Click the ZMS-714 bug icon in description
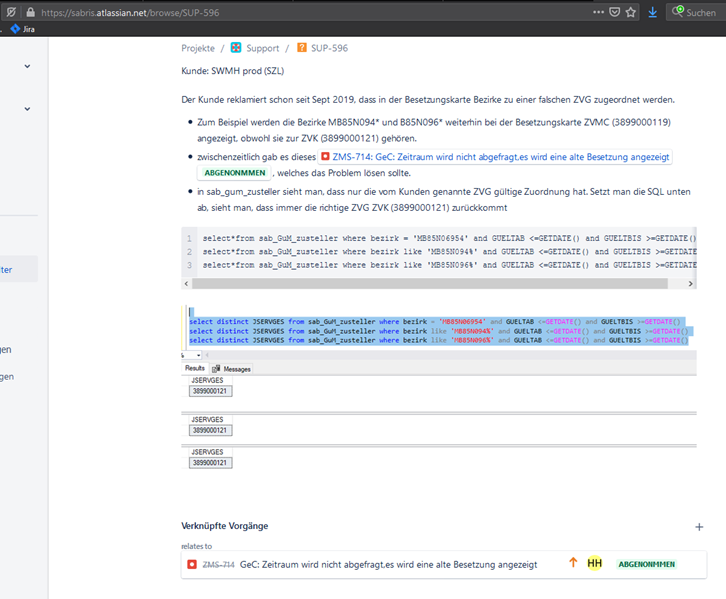 pyautogui.click(x=325, y=156)
